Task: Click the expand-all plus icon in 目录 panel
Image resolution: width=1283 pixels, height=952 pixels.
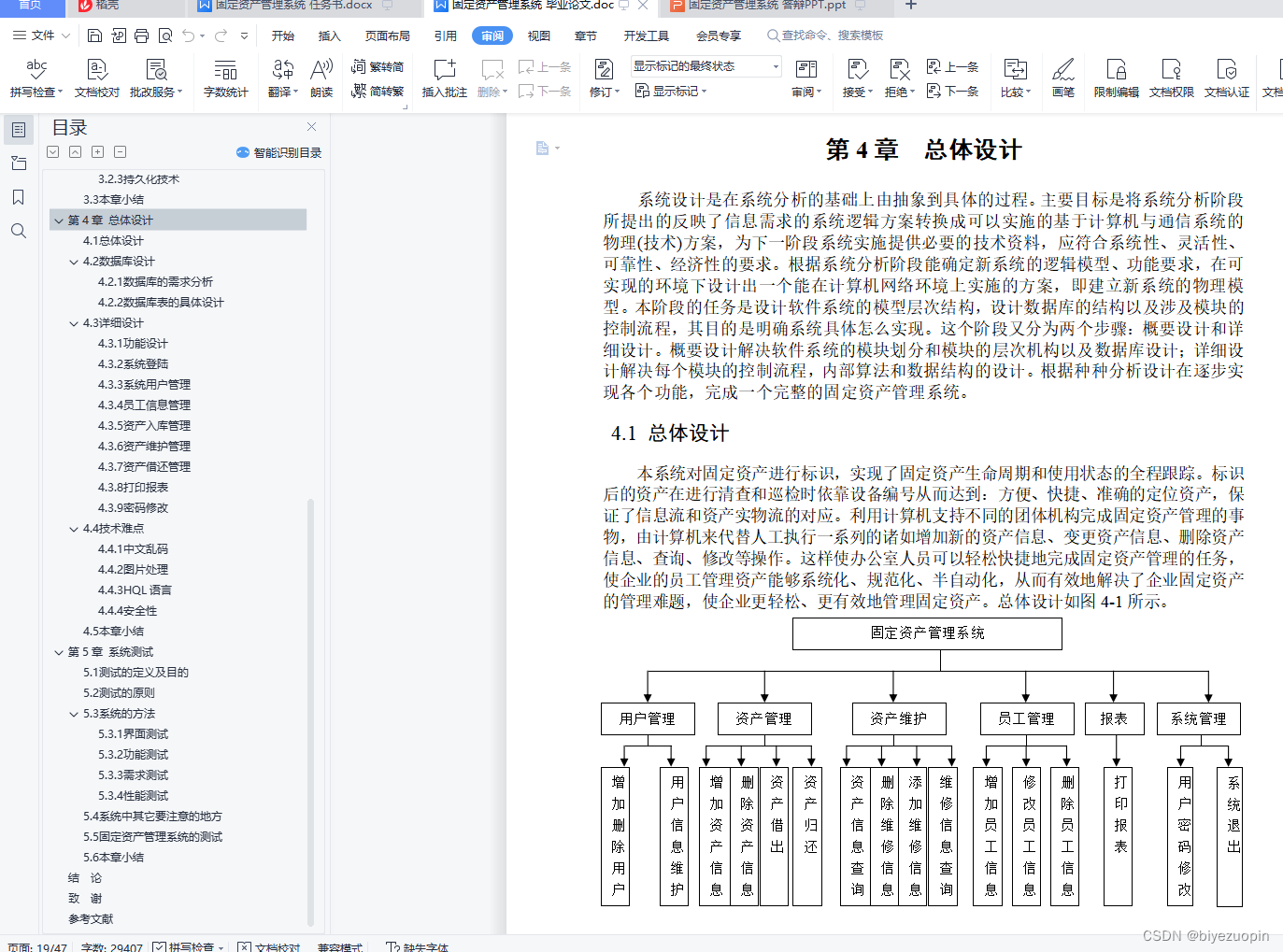Action: (x=97, y=152)
